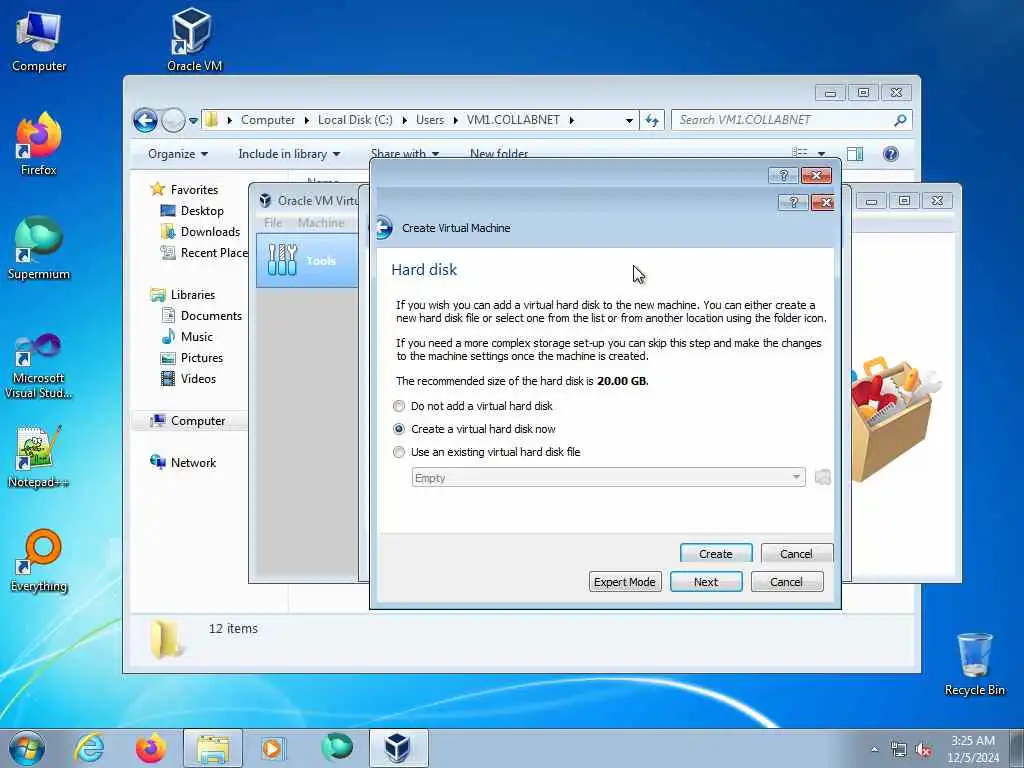Click the back arrow in Create Virtual Machine
The width and height of the screenshot is (1024, 768).
click(385, 227)
